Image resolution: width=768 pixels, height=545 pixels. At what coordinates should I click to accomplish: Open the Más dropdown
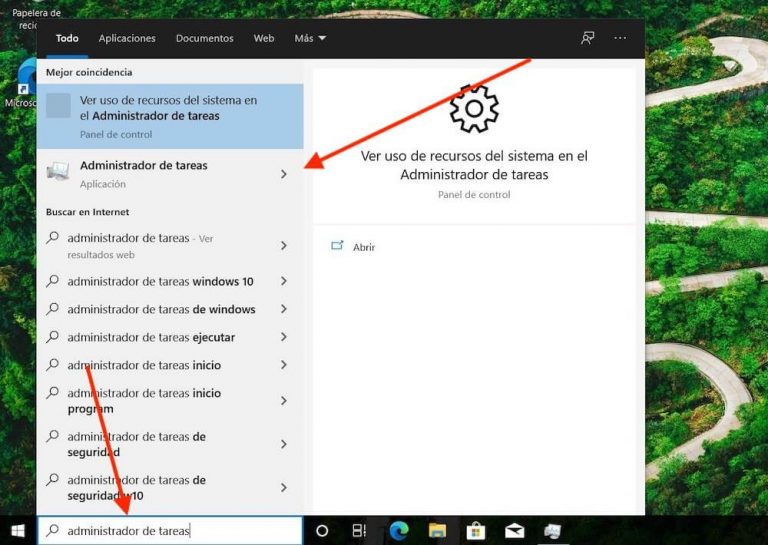pos(310,38)
